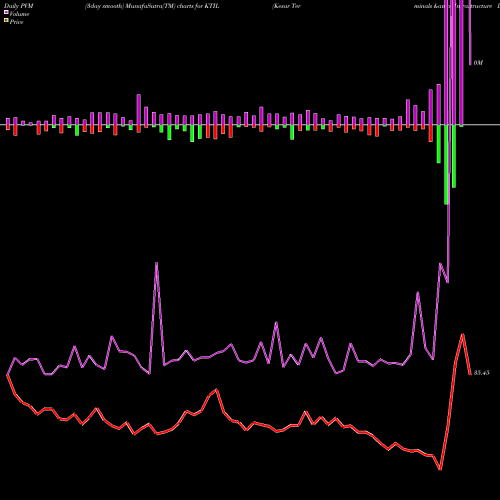
Task: Click the Volume legend color swatch
Action: tap(6, 13)
